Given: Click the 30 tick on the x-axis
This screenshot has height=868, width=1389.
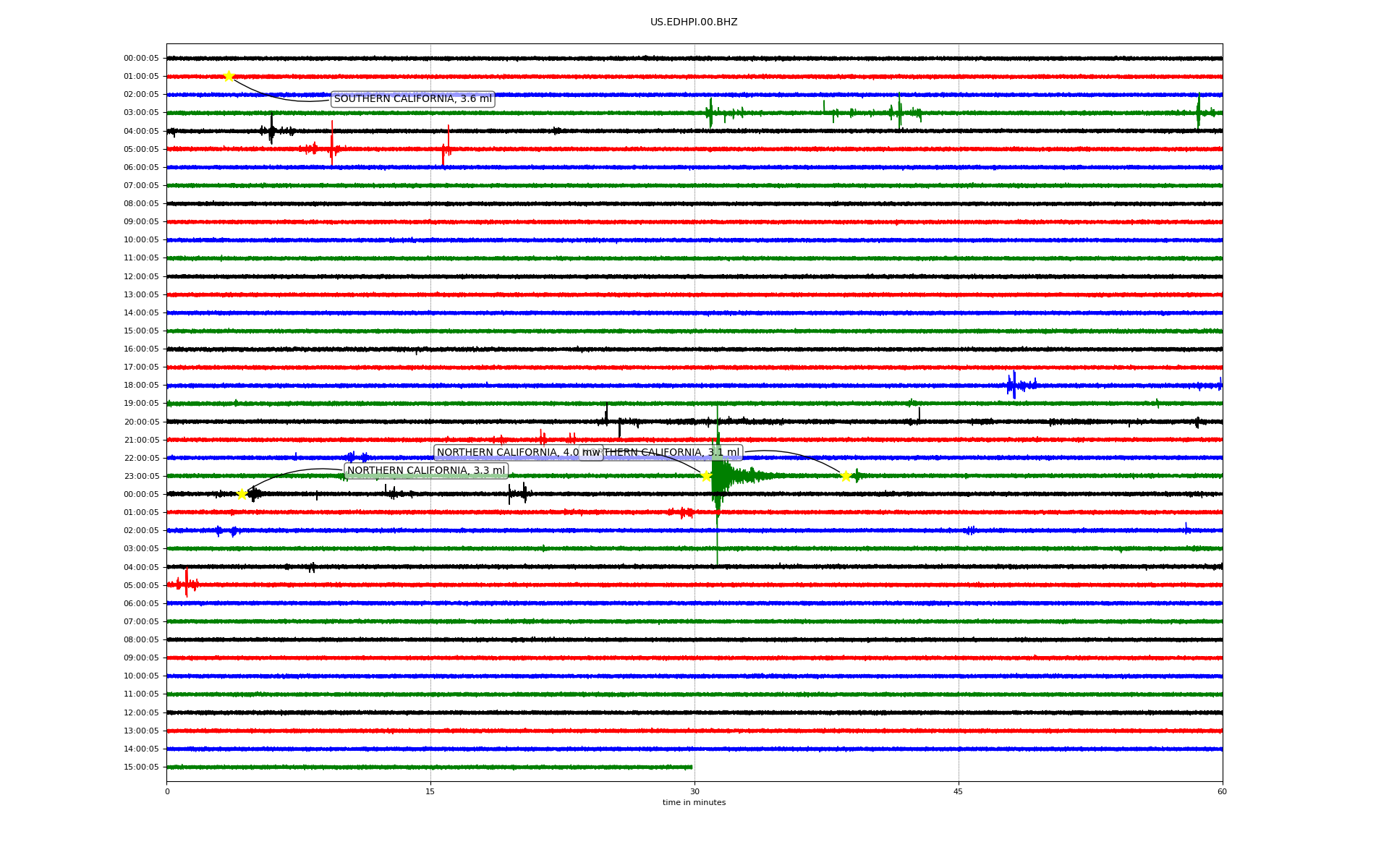Looking at the screenshot, I should pos(694,791).
